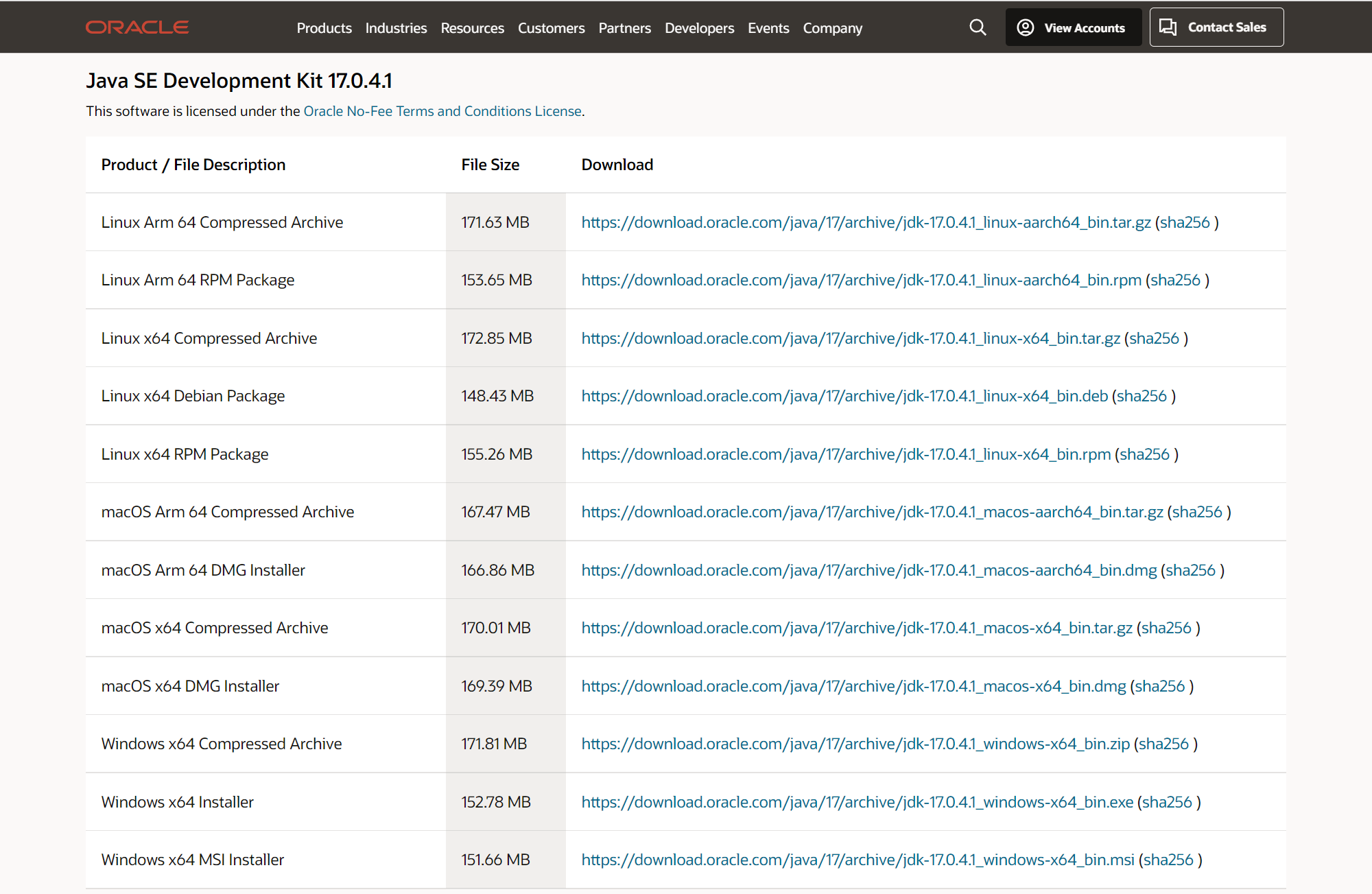1372x894 pixels.
Task: Click the Contact Sales chat button
Action: click(1216, 27)
